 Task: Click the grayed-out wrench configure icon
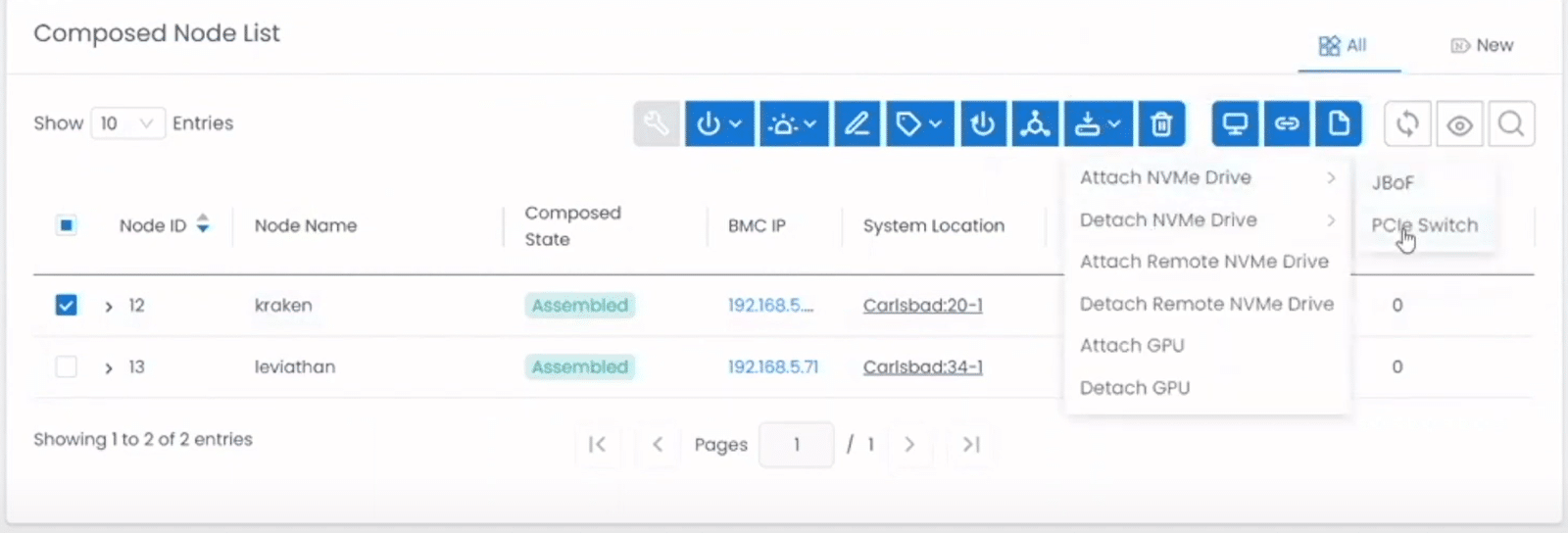(657, 123)
